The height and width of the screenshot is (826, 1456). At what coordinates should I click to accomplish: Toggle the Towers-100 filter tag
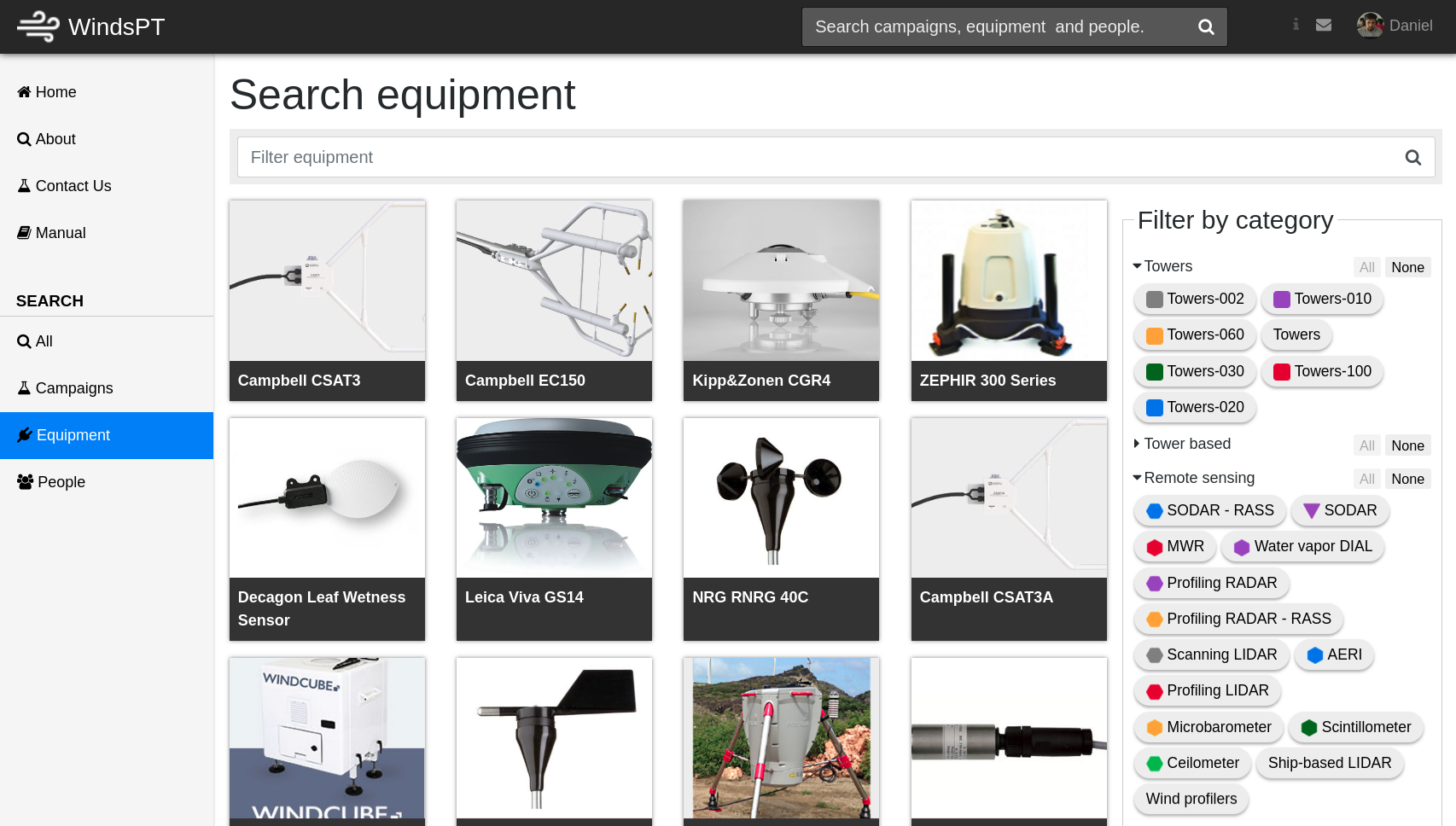click(1322, 371)
